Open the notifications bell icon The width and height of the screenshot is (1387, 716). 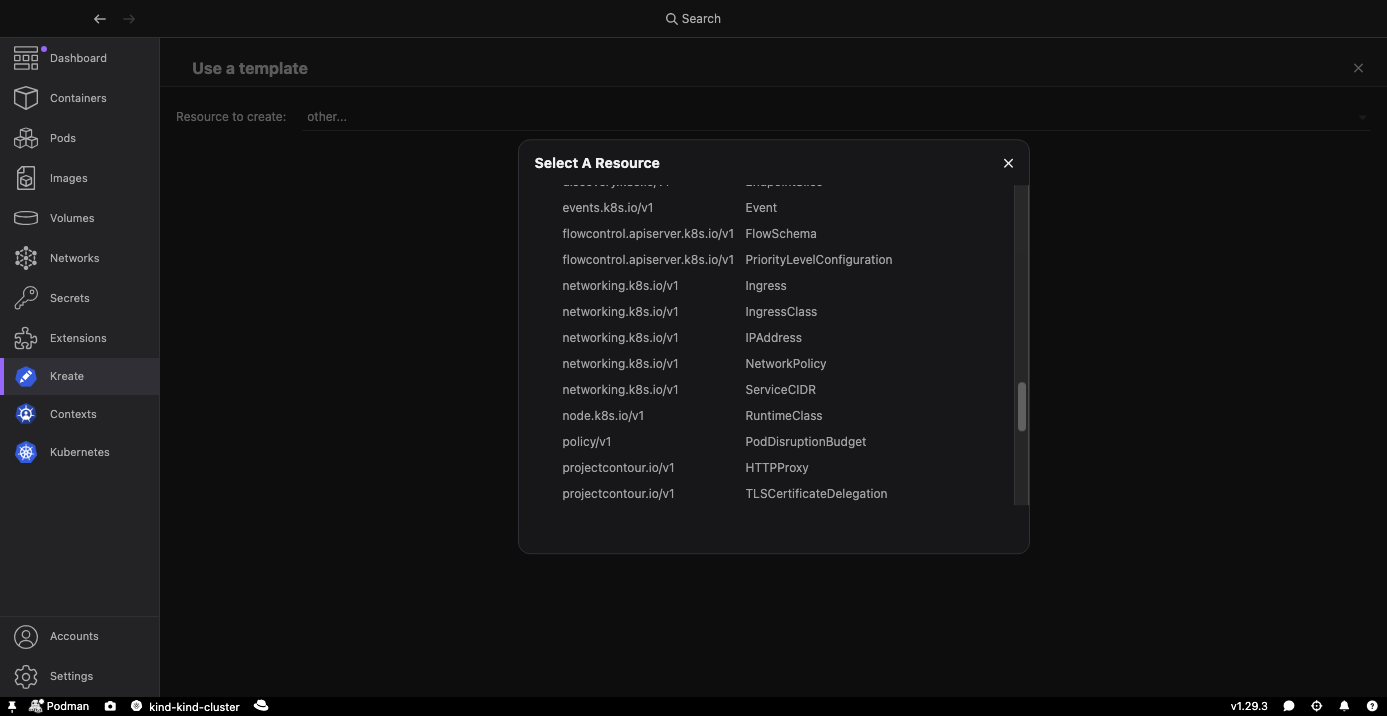(1344, 706)
